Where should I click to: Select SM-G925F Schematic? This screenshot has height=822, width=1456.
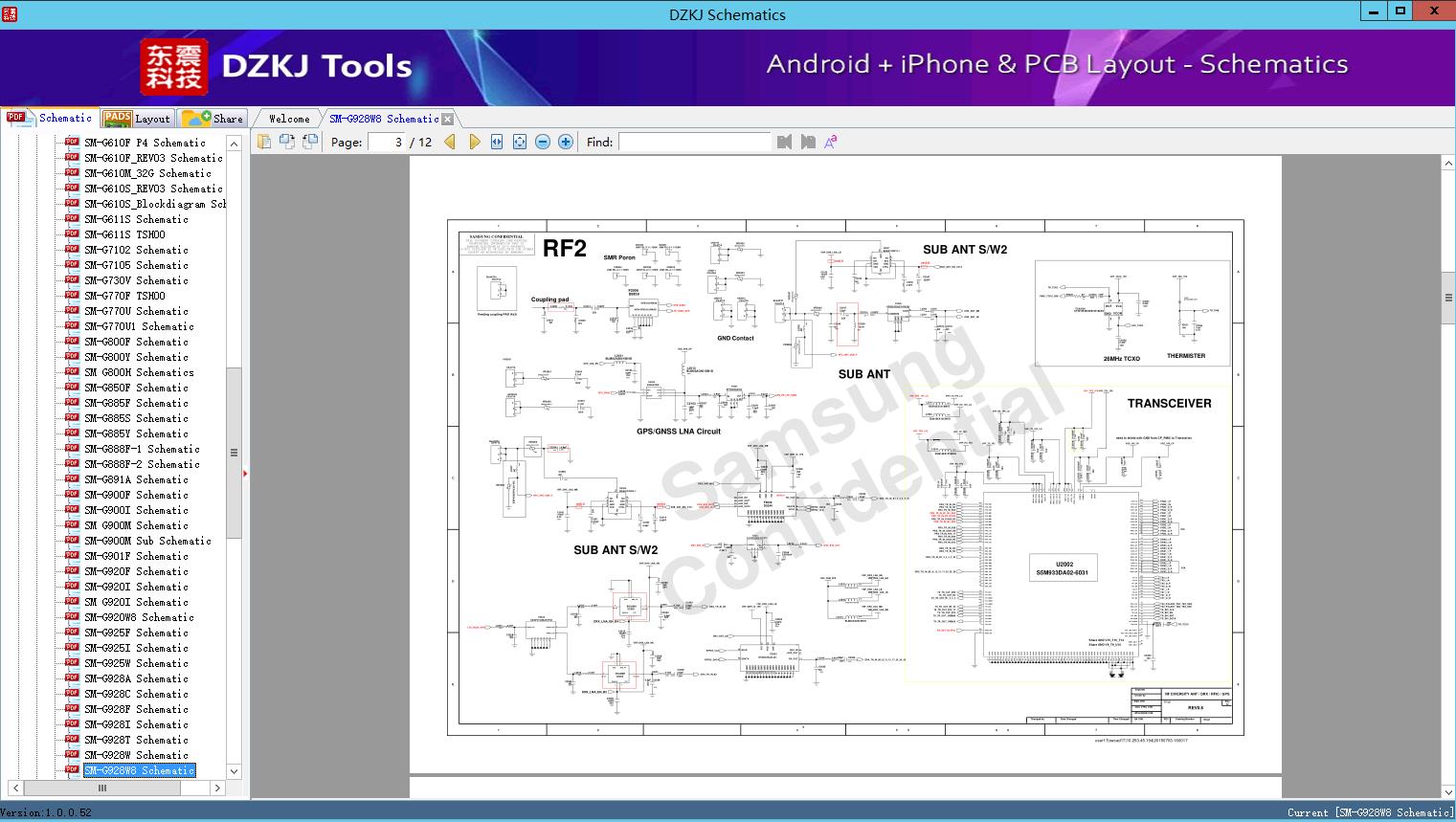(x=136, y=633)
